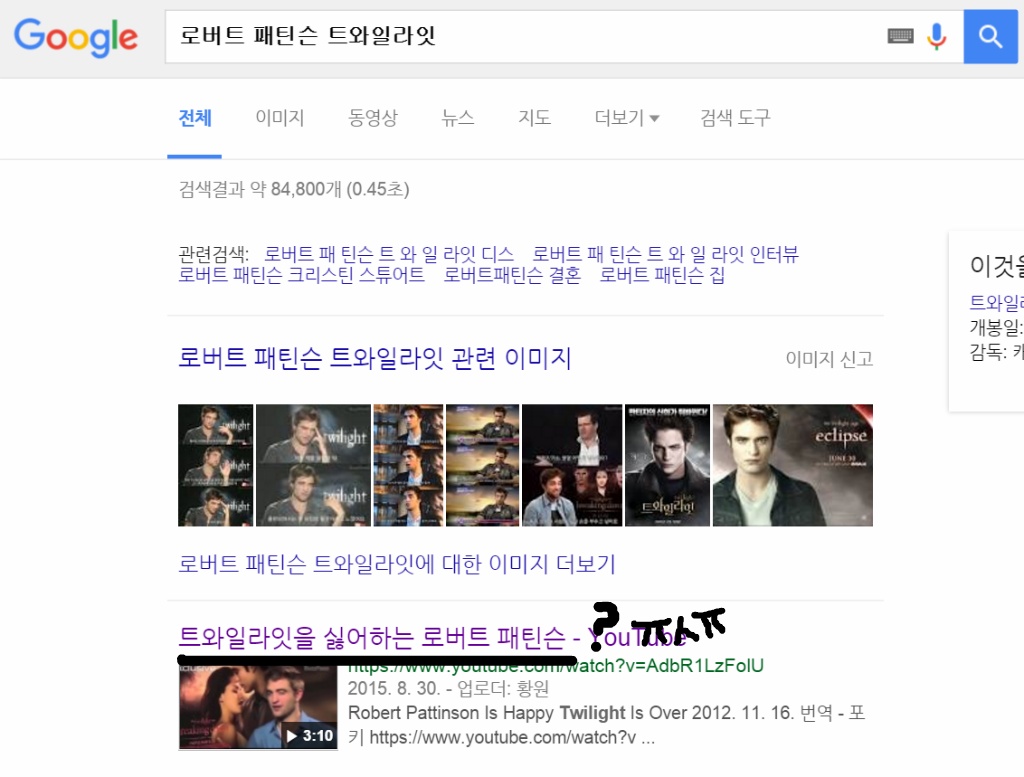Click the 2015. 8. 30. upload date text

393,689
